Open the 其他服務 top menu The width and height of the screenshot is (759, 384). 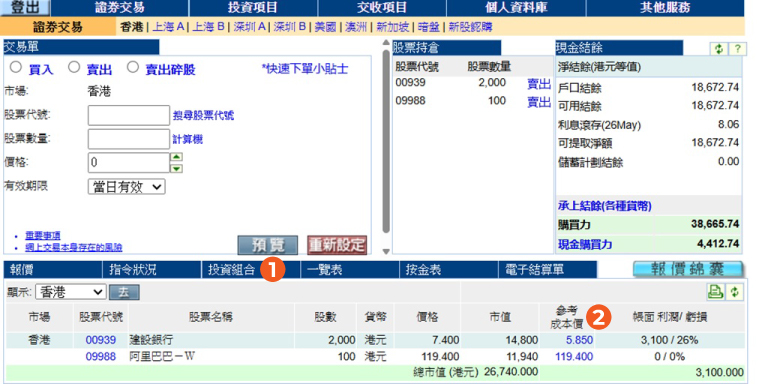tap(665, 8)
